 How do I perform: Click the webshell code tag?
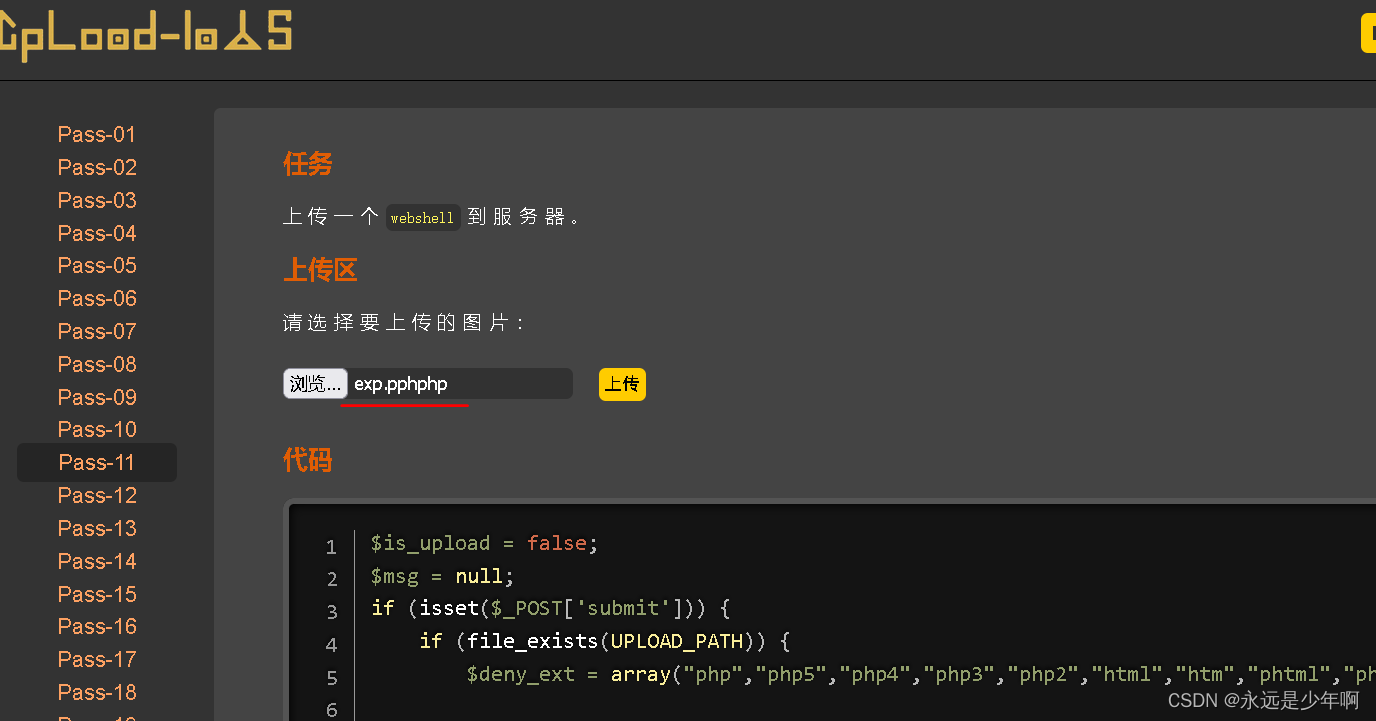[x=423, y=217]
